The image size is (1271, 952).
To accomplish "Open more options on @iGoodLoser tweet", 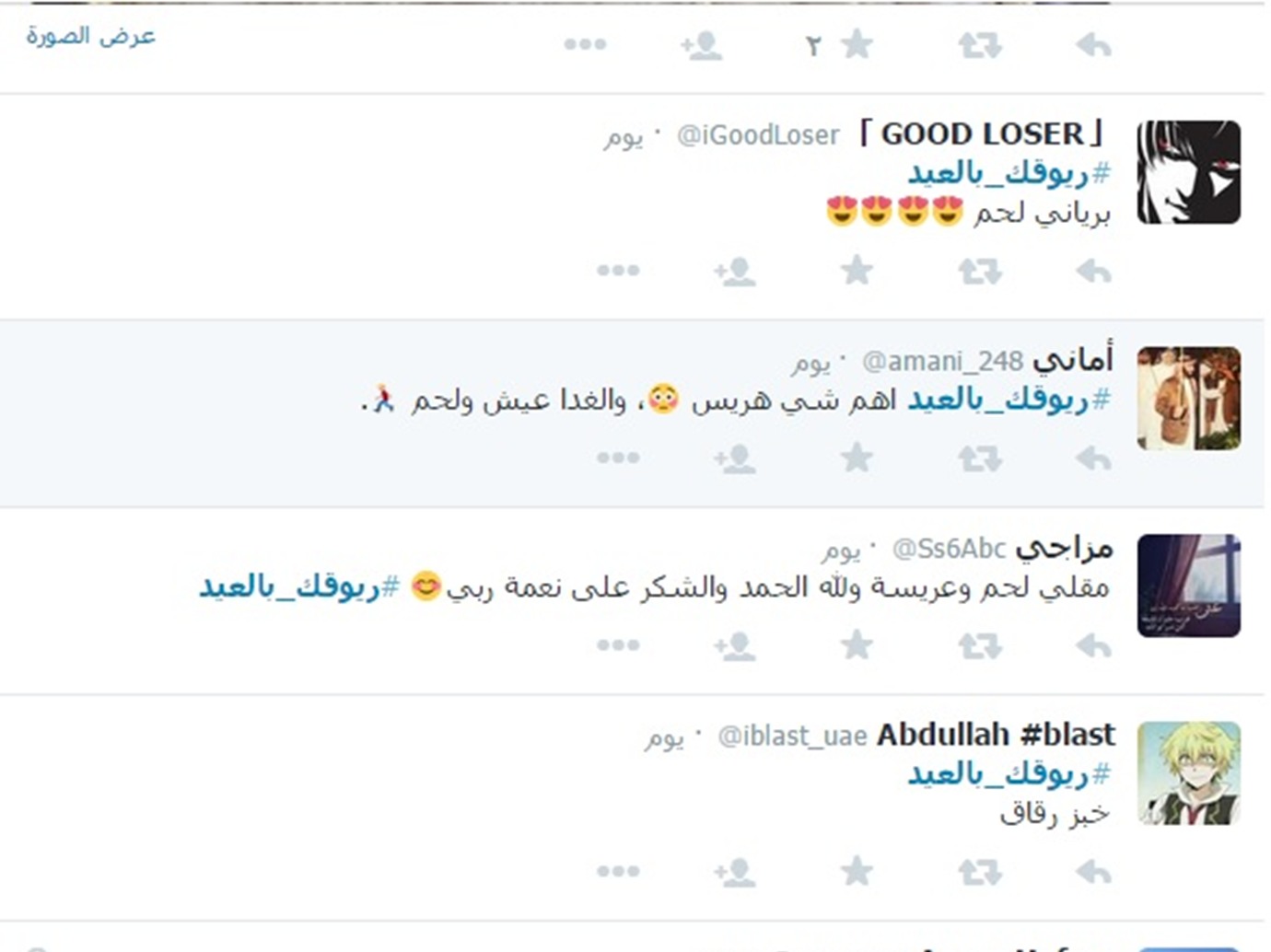I will point(618,271).
